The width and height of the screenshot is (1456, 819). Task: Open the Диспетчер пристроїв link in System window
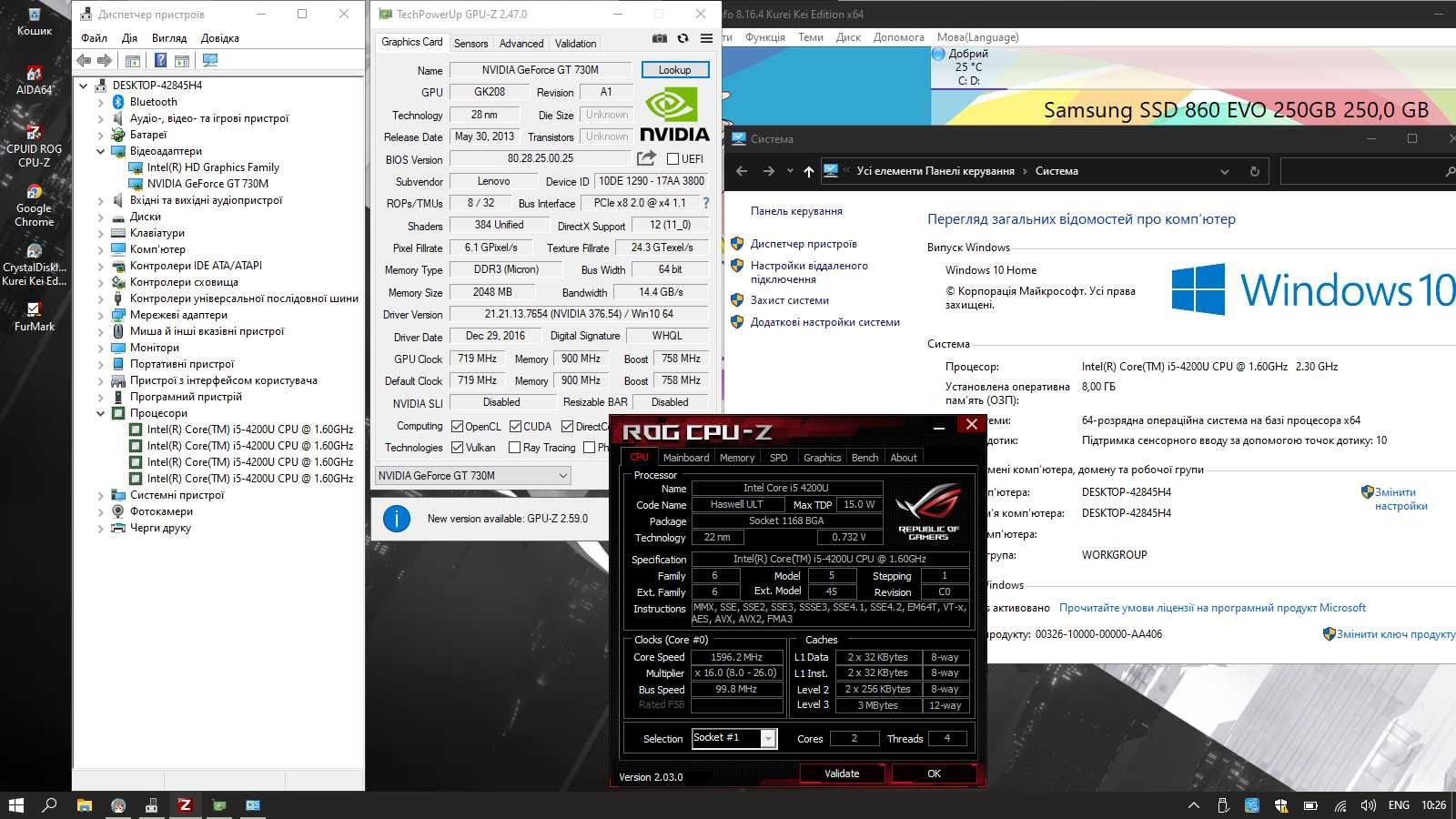coord(804,244)
